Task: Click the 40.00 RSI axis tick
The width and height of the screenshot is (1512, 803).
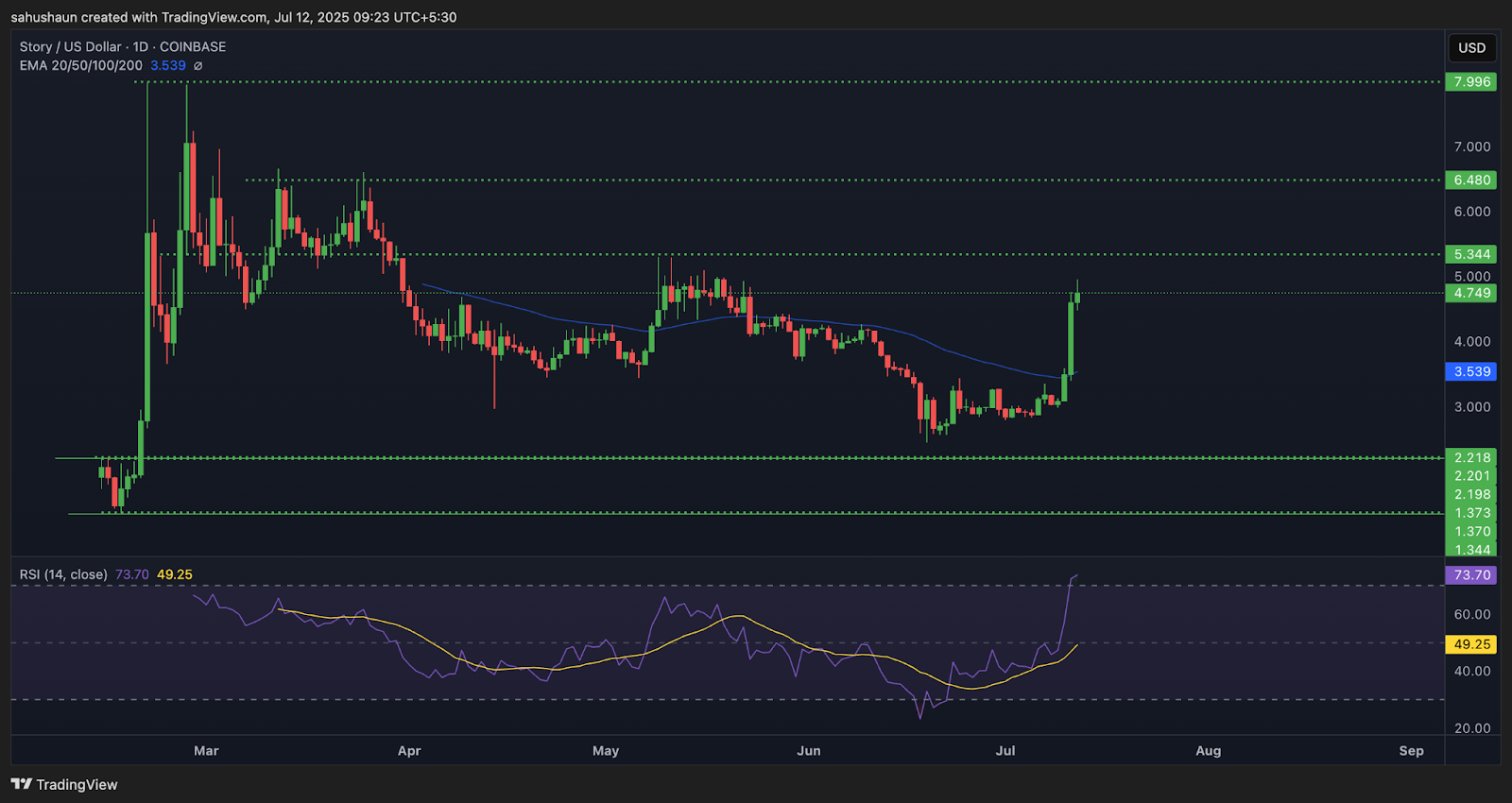Action: coord(1471,672)
